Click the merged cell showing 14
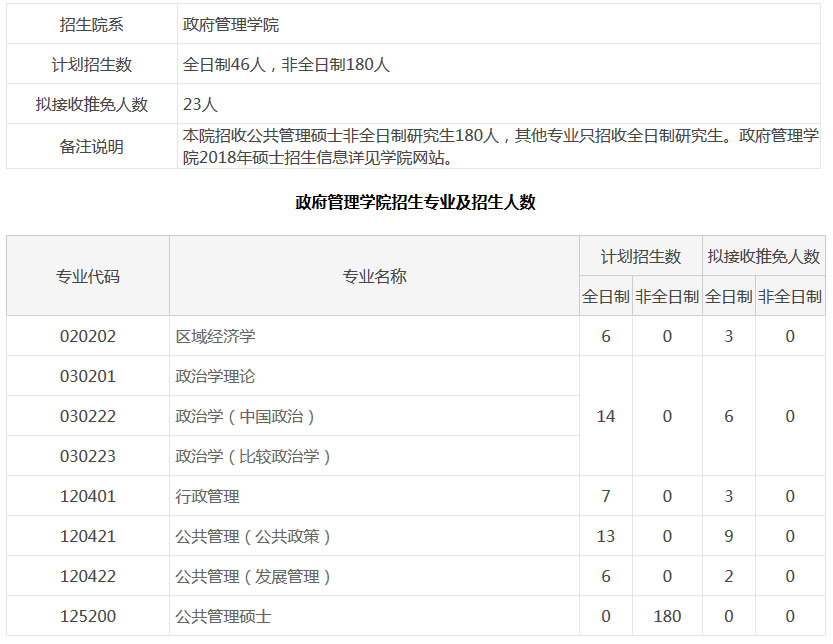This screenshot has height=644, width=833. pyautogui.click(x=606, y=416)
